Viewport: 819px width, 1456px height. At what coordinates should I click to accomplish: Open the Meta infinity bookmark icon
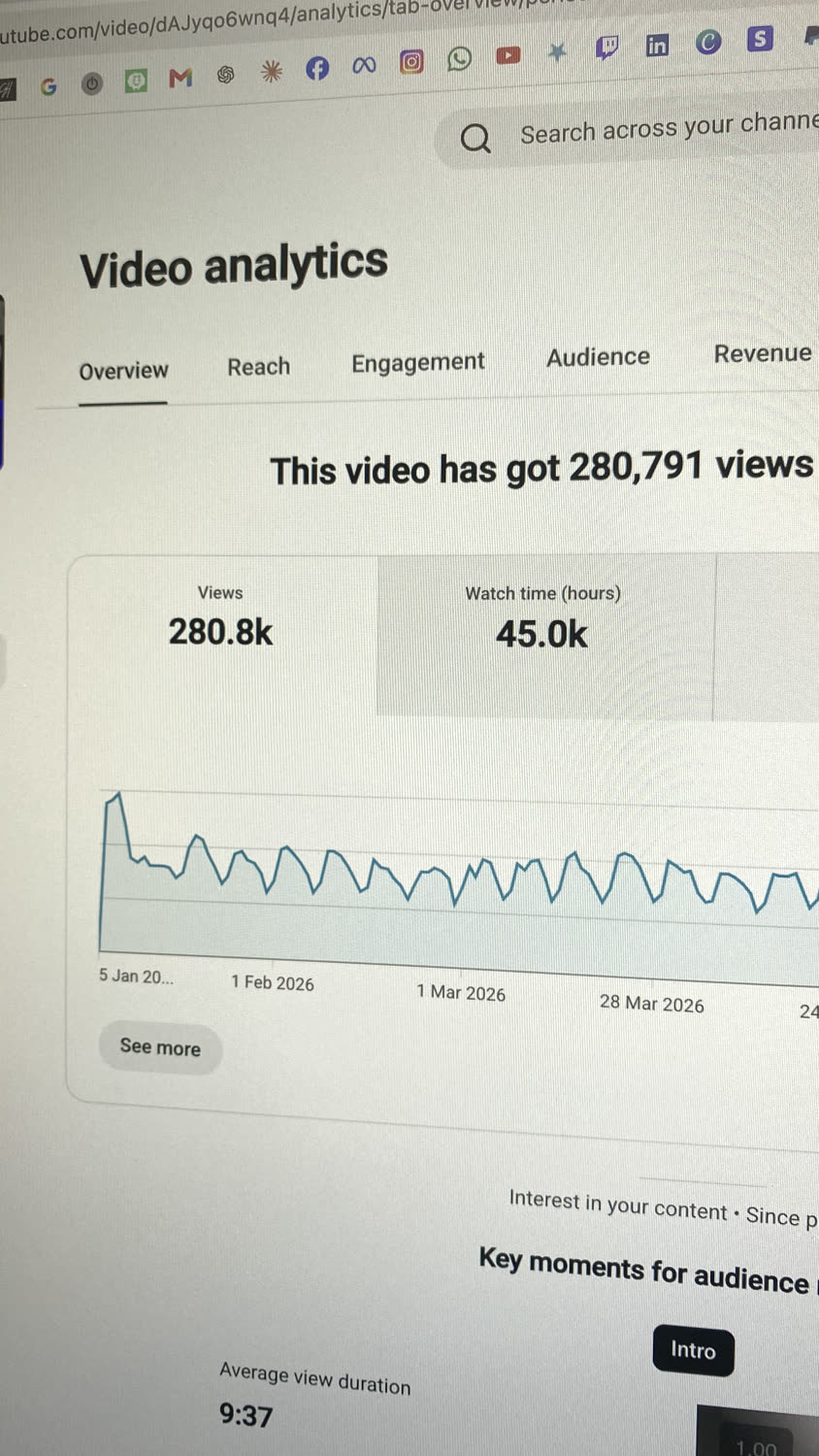364,65
